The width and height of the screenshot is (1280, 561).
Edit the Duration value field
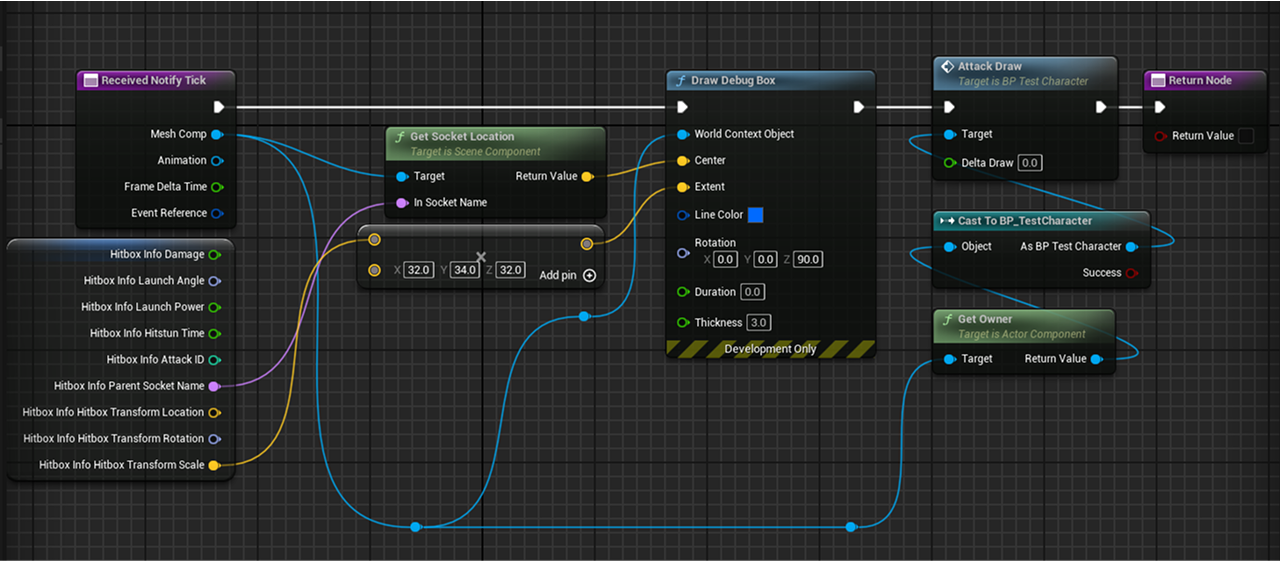pos(753,292)
